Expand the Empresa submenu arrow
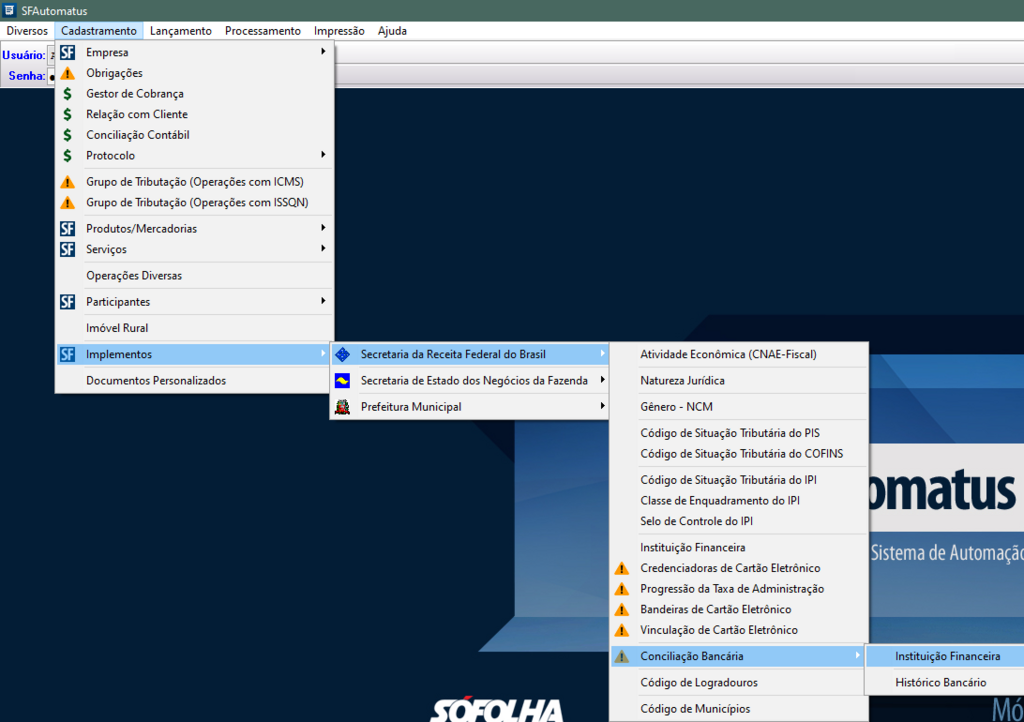Image resolution: width=1024 pixels, height=722 pixels. coord(323,52)
